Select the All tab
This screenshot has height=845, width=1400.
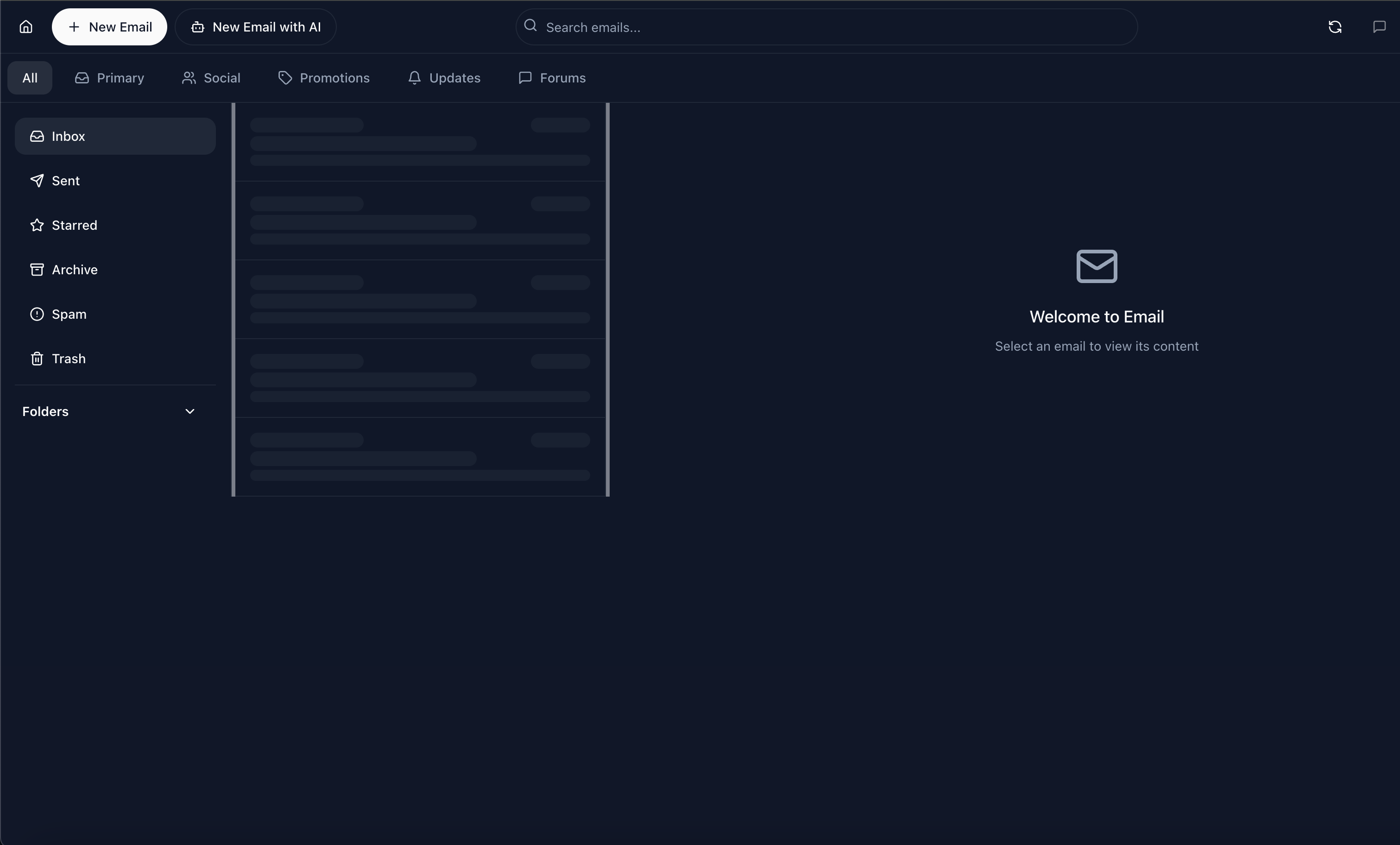pyautogui.click(x=30, y=78)
